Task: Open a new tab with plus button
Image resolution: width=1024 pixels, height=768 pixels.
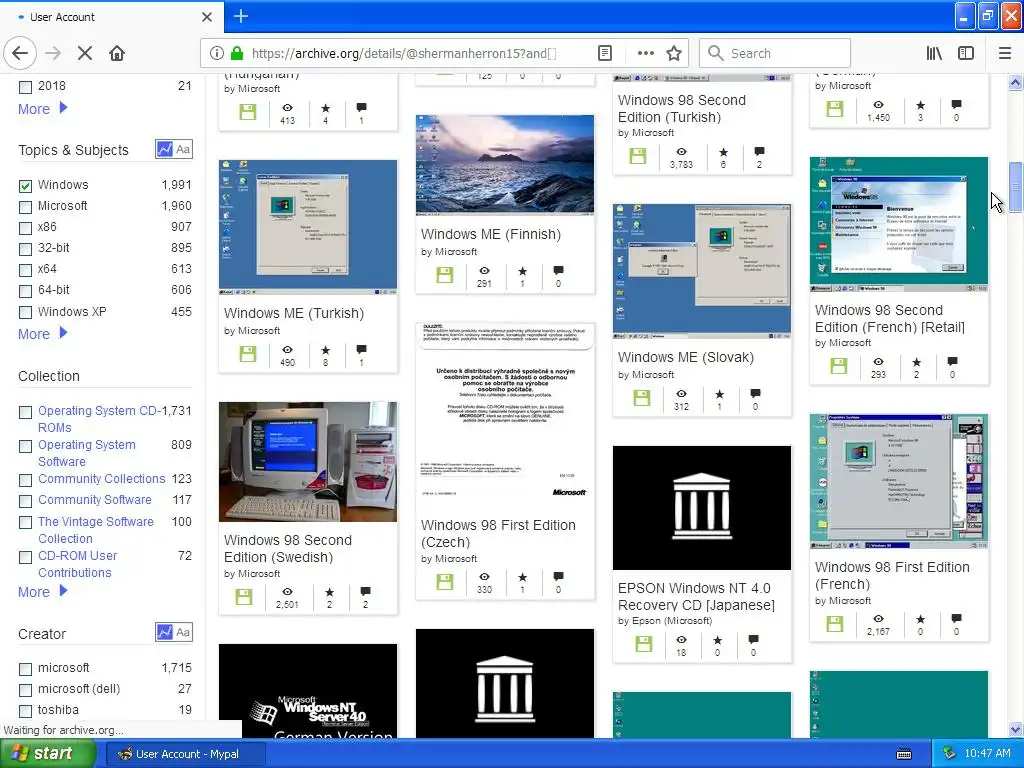Action: coord(241,16)
